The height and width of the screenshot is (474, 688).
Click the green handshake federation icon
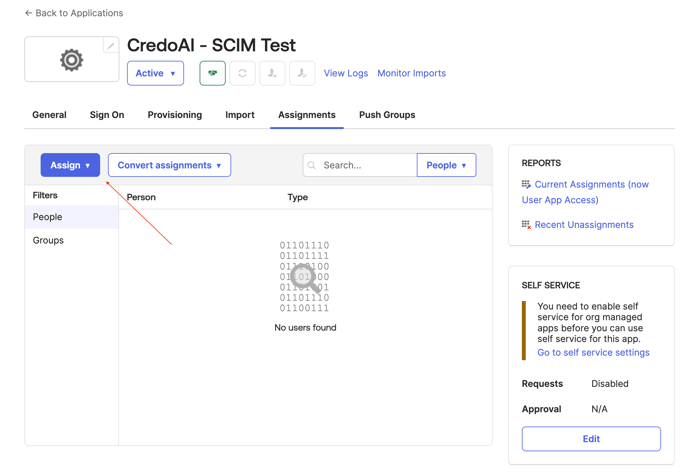[212, 73]
